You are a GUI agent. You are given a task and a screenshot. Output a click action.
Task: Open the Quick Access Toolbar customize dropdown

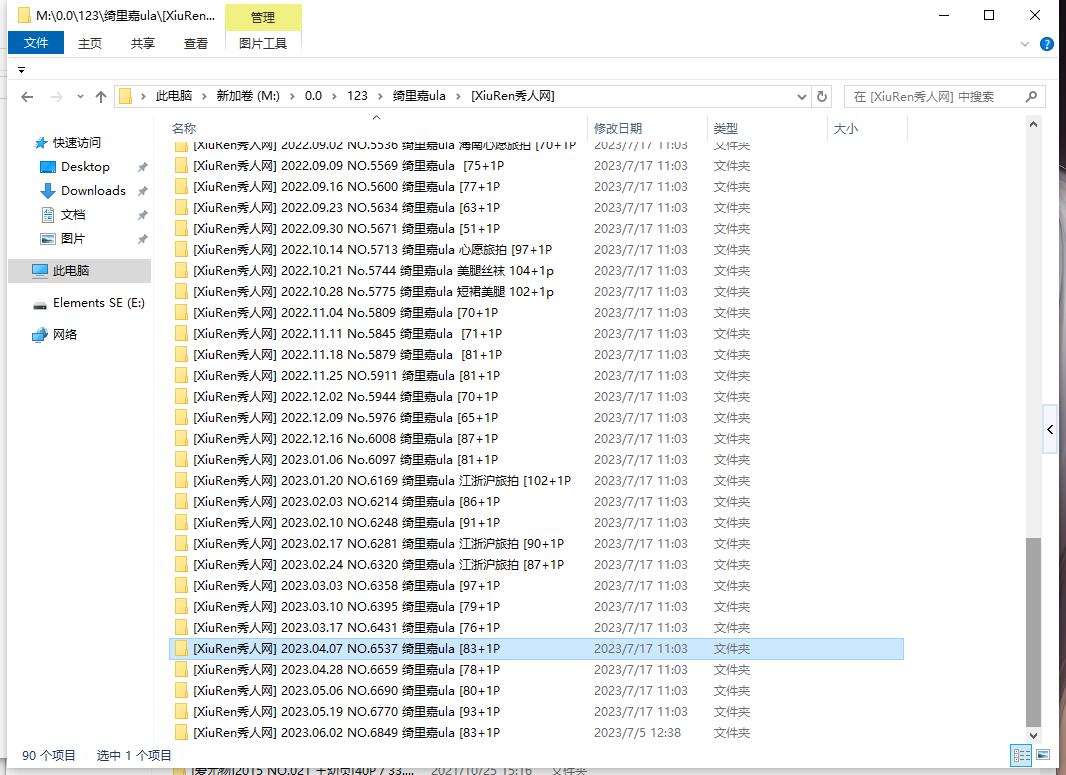(21, 70)
